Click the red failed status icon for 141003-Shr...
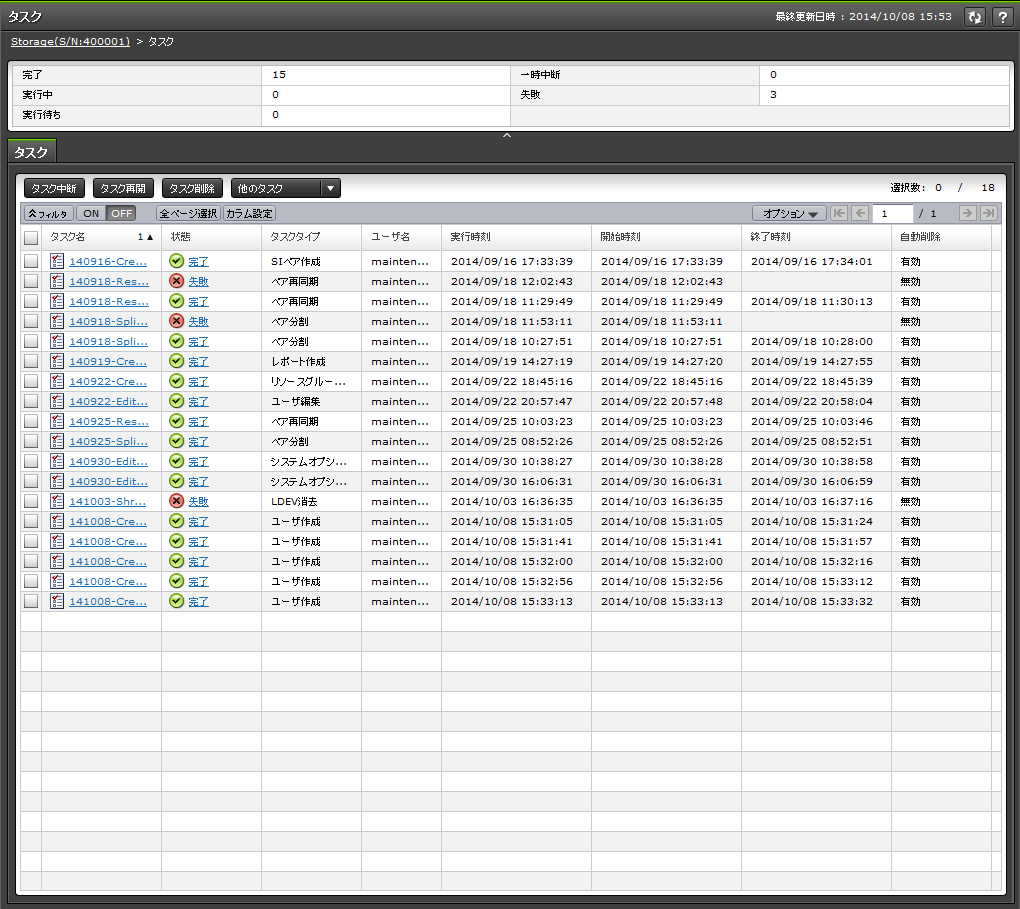The image size is (1020, 909). tap(176, 501)
